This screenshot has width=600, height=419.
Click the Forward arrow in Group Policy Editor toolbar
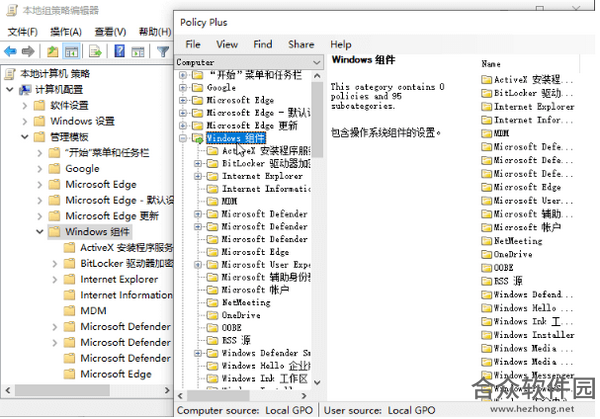point(28,51)
